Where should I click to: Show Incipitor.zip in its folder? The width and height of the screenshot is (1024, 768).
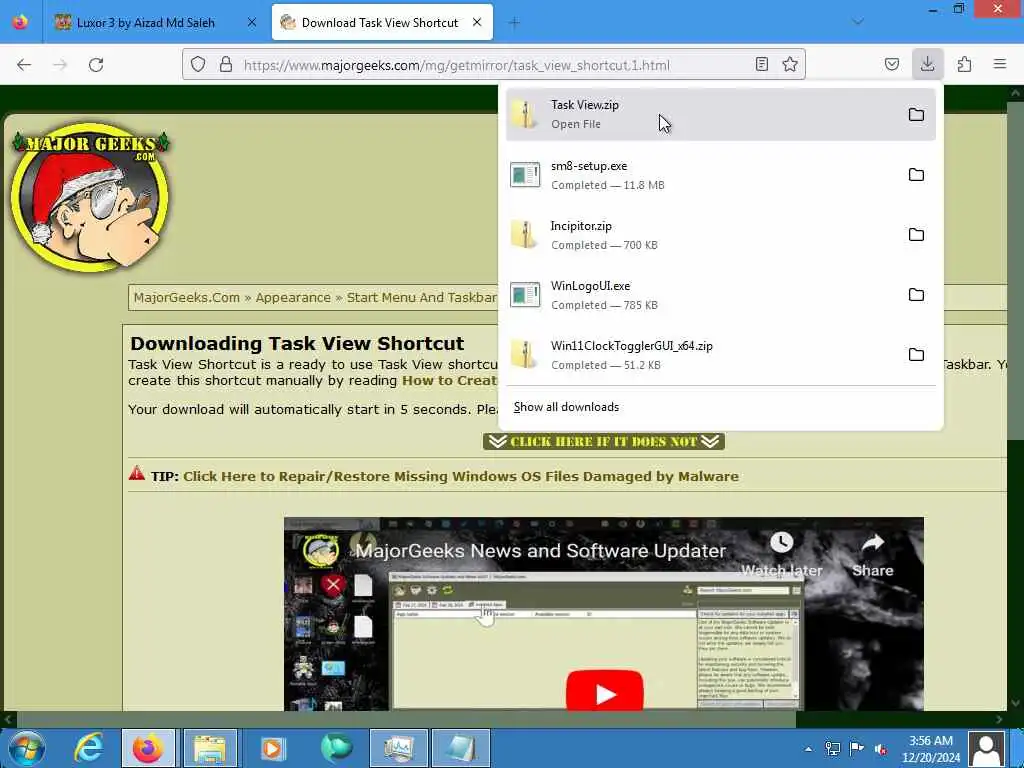916,234
